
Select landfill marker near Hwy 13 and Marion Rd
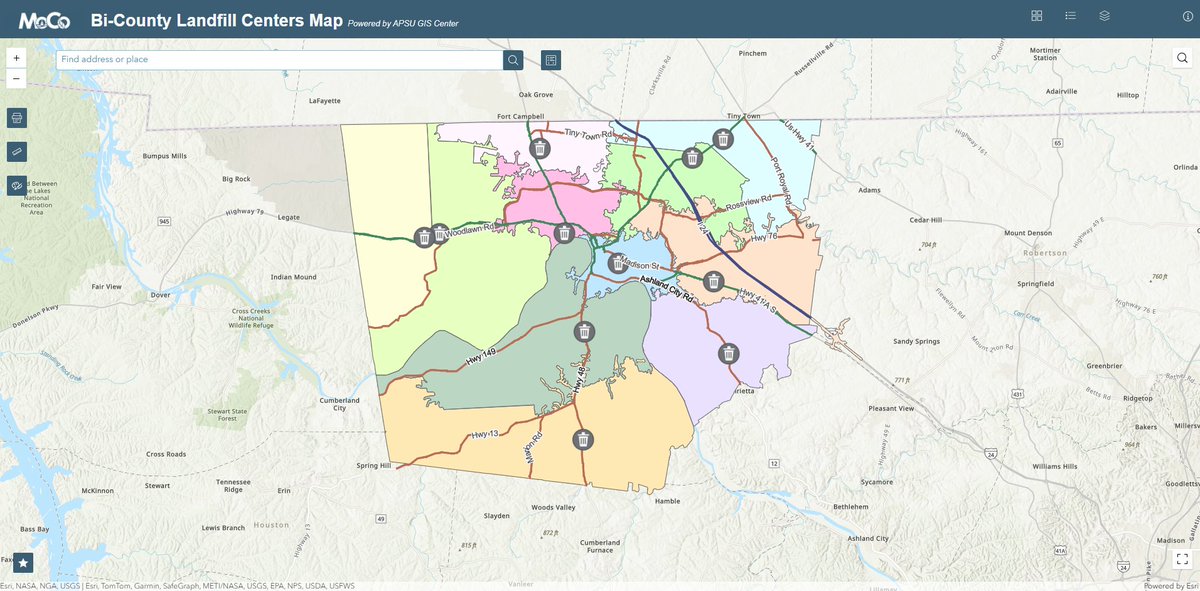[x=583, y=439]
